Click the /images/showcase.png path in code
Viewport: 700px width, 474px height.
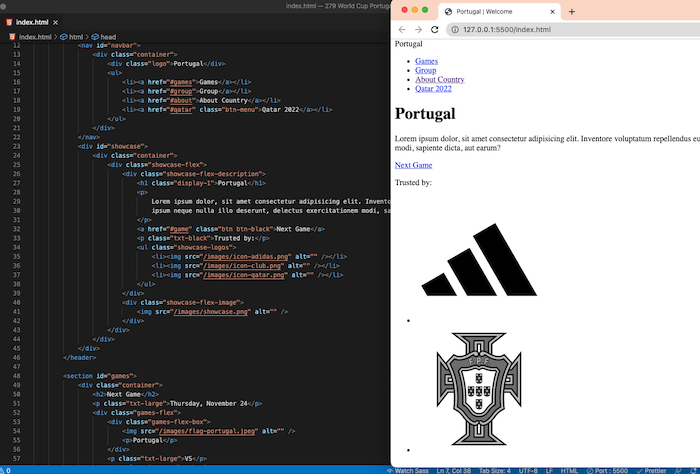tap(211, 312)
